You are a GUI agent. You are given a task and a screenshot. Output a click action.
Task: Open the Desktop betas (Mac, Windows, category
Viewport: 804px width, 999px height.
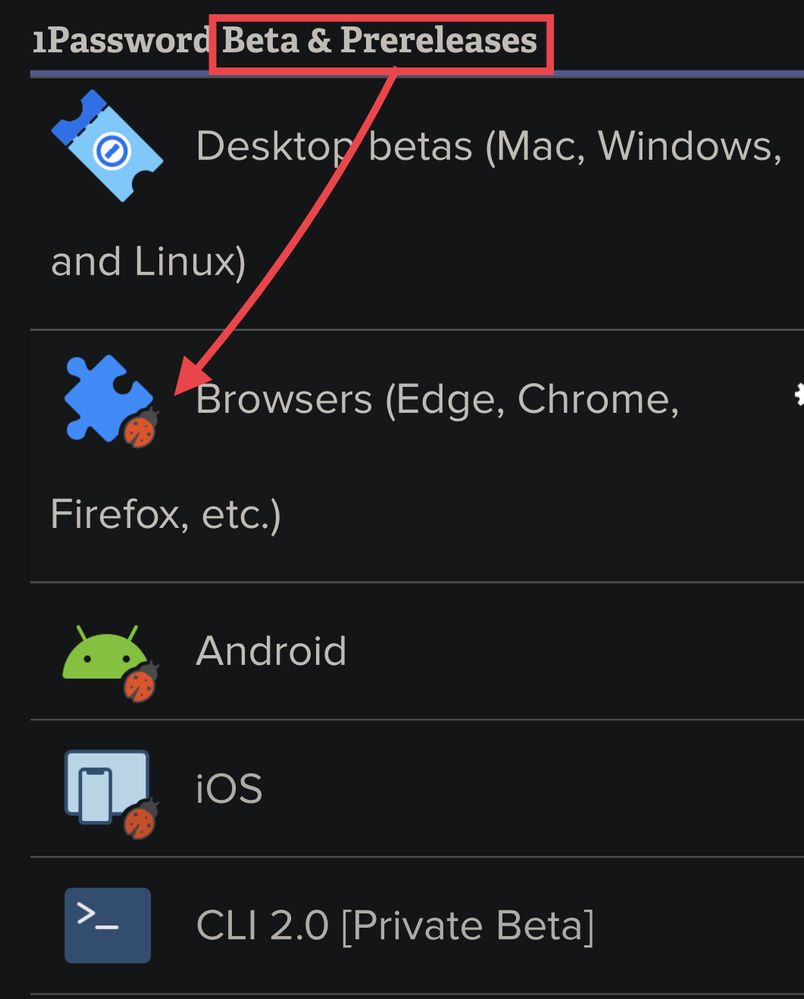point(489,147)
